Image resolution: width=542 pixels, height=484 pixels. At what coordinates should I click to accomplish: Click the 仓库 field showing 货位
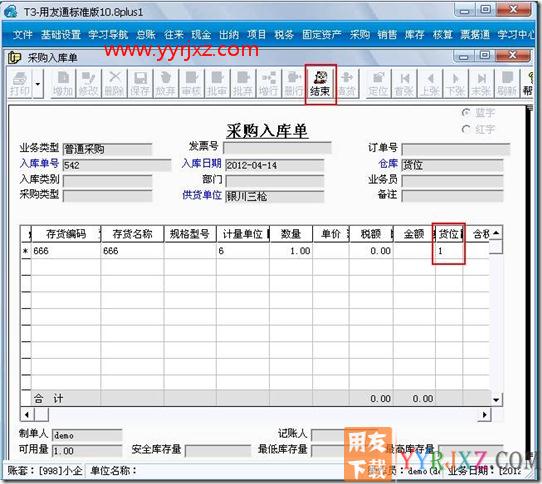(452, 165)
